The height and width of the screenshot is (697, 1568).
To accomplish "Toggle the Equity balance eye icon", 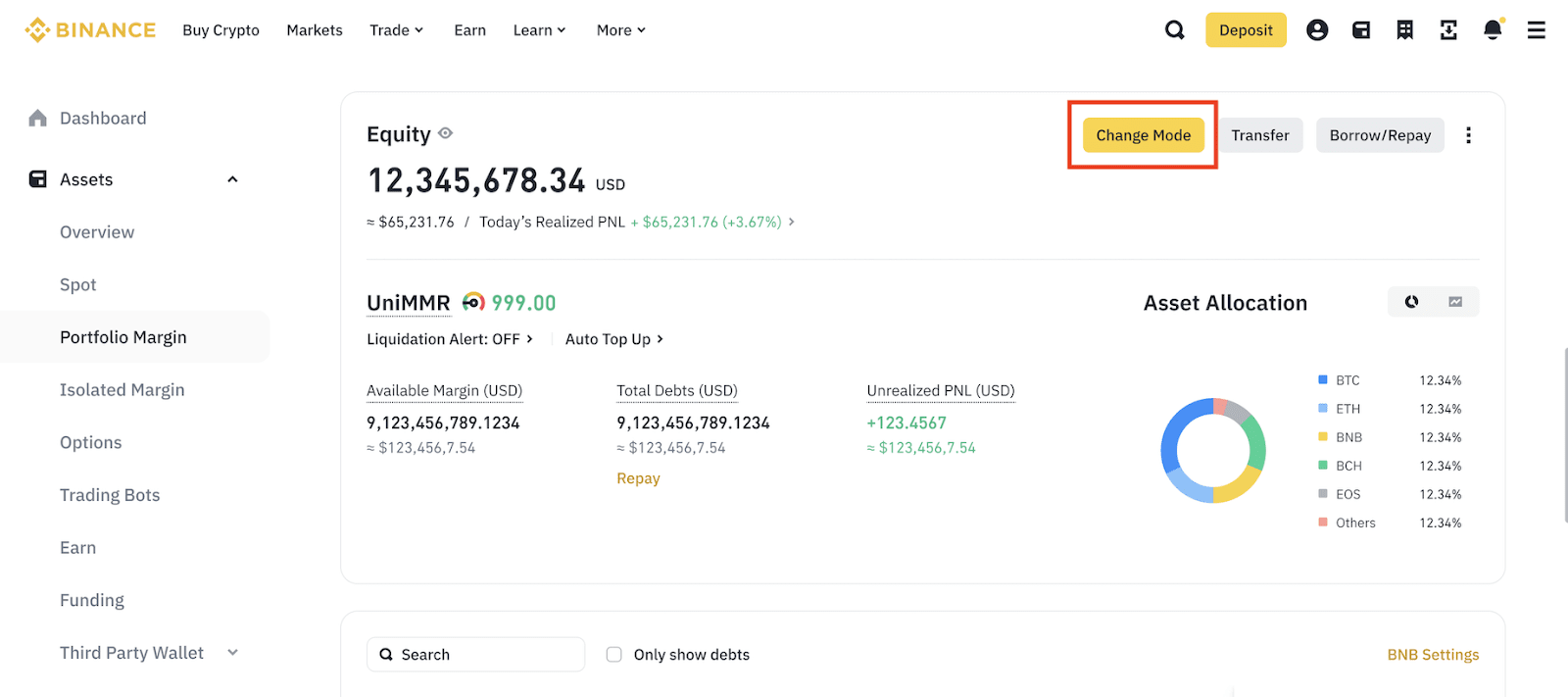I will coord(446,133).
